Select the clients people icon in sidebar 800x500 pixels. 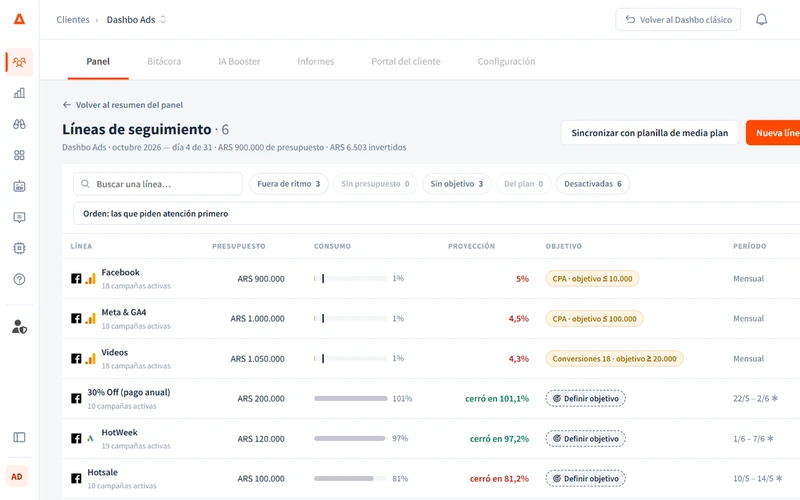pyautogui.click(x=19, y=62)
